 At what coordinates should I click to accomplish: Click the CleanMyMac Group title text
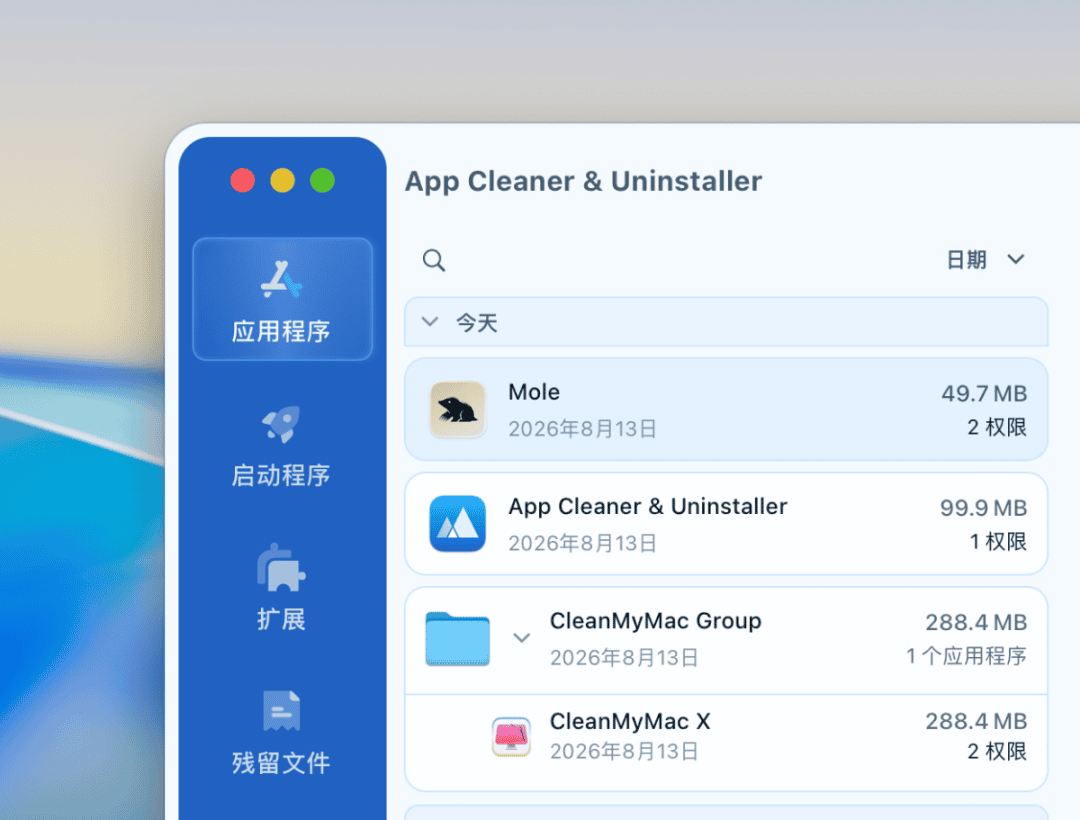click(x=656, y=620)
